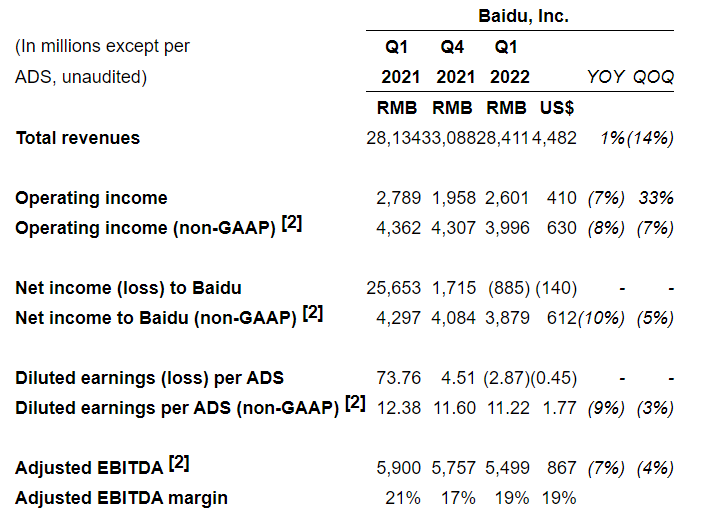Click the Total revenues row label
Viewport: 702px width, 527px height.
click(78, 138)
